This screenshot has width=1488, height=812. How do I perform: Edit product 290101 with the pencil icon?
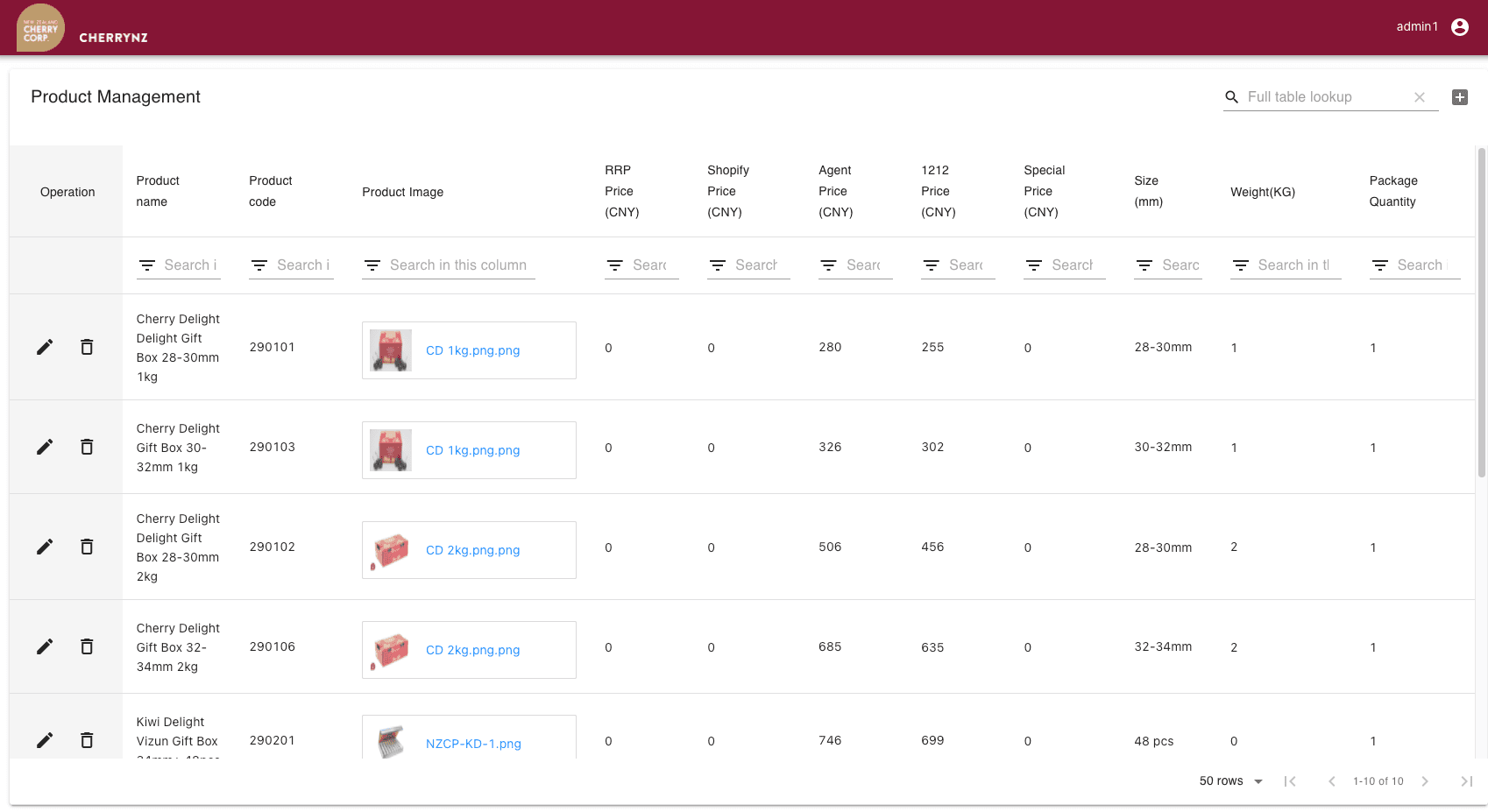(x=45, y=347)
